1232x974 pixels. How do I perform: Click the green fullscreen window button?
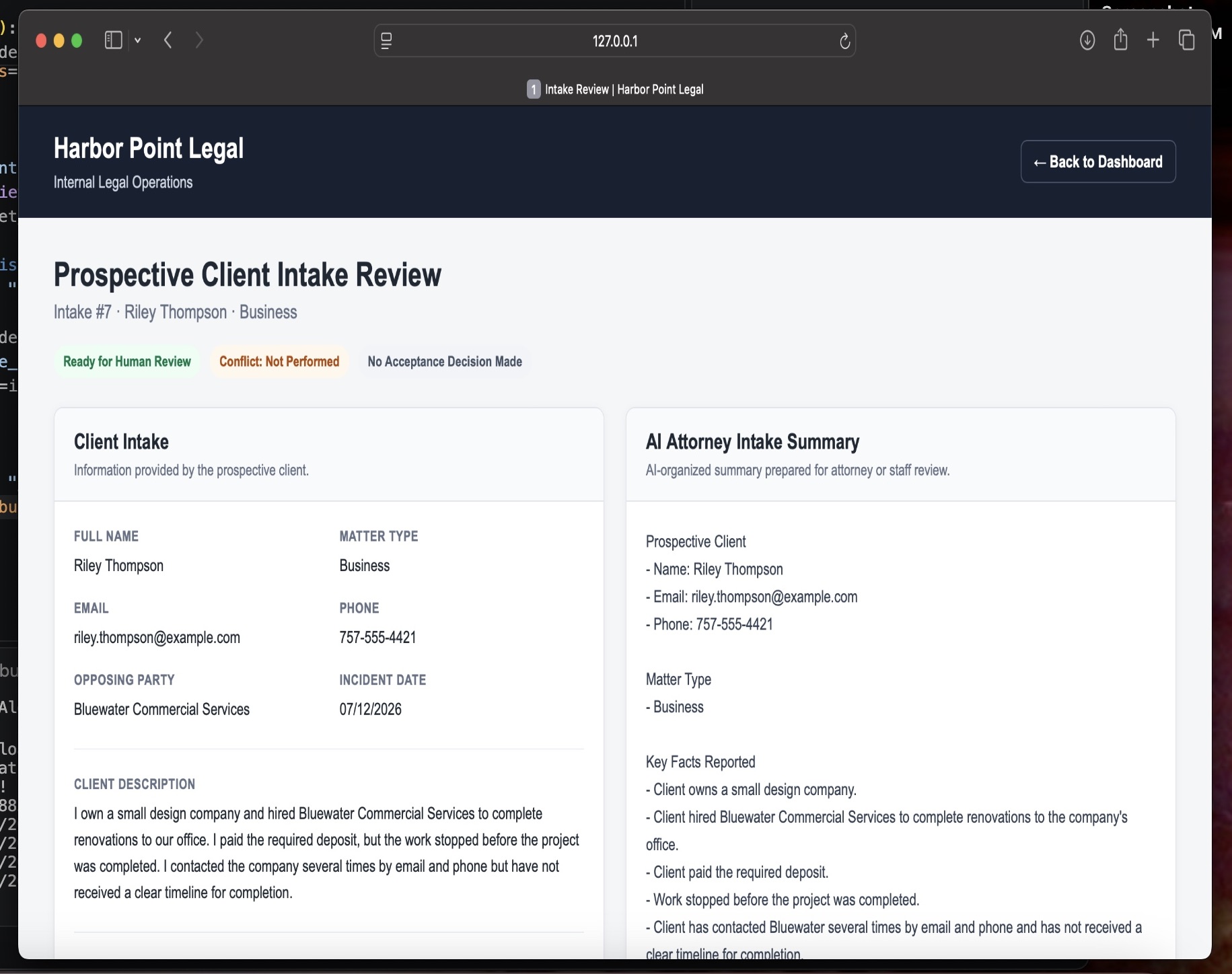[77, 41]
